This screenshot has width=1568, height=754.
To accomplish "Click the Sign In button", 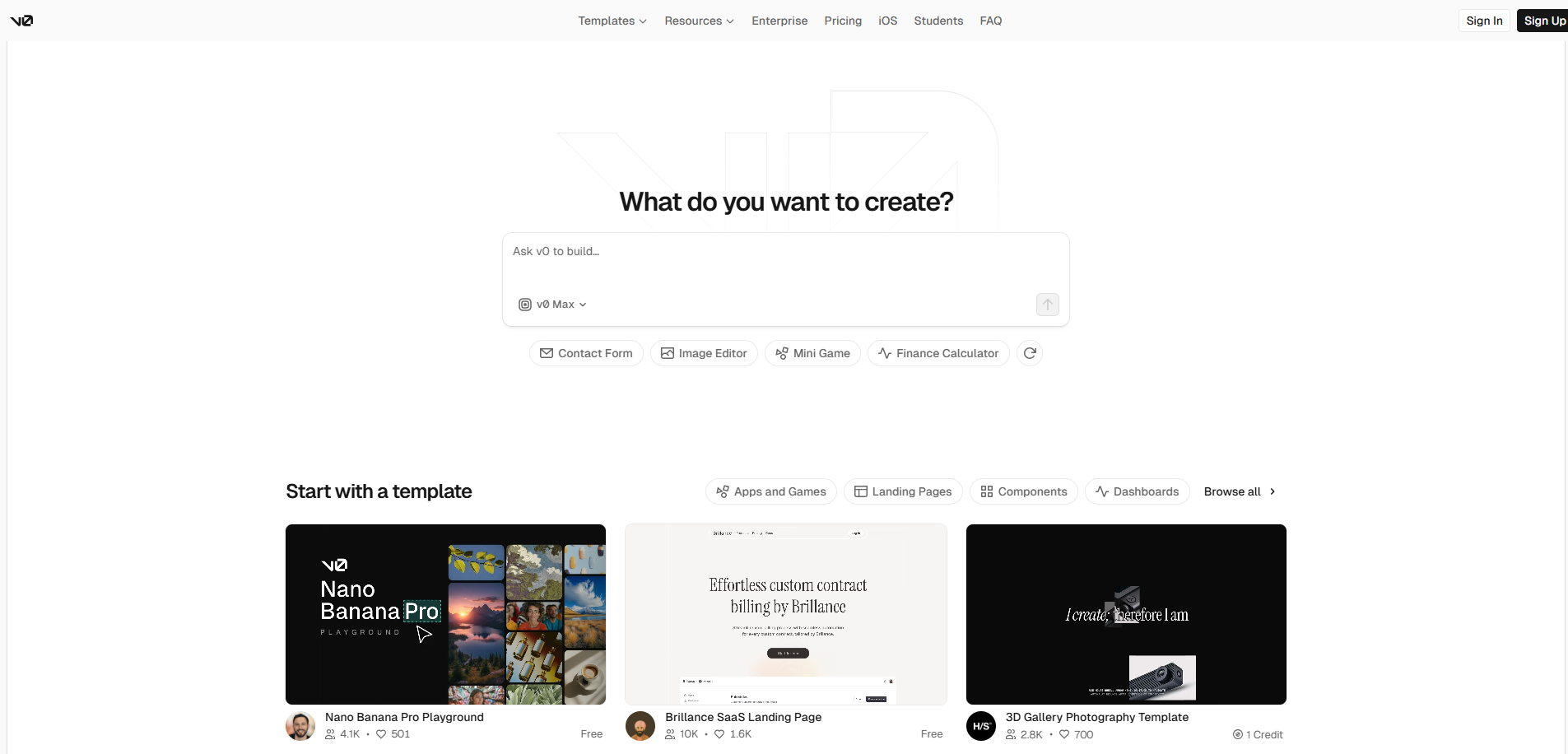I will (x=1483, y=21).
